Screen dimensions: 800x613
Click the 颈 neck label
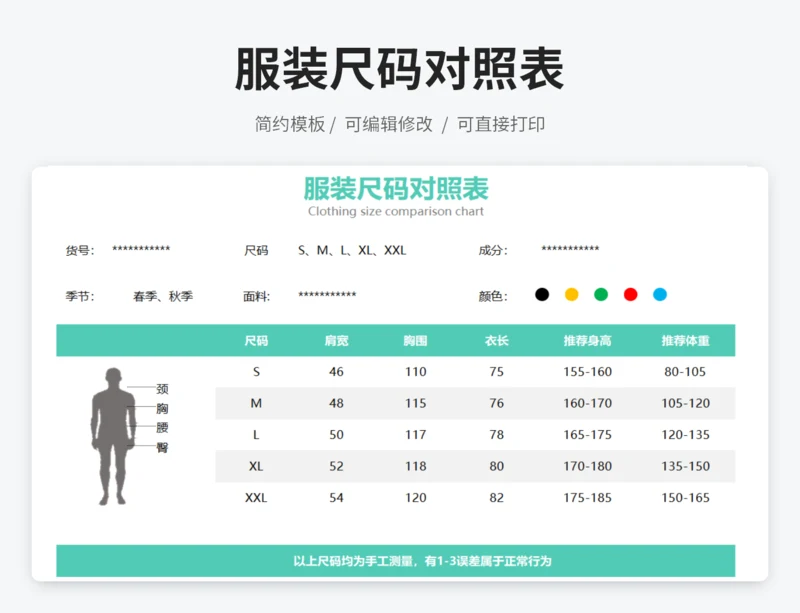click(162, 389)
